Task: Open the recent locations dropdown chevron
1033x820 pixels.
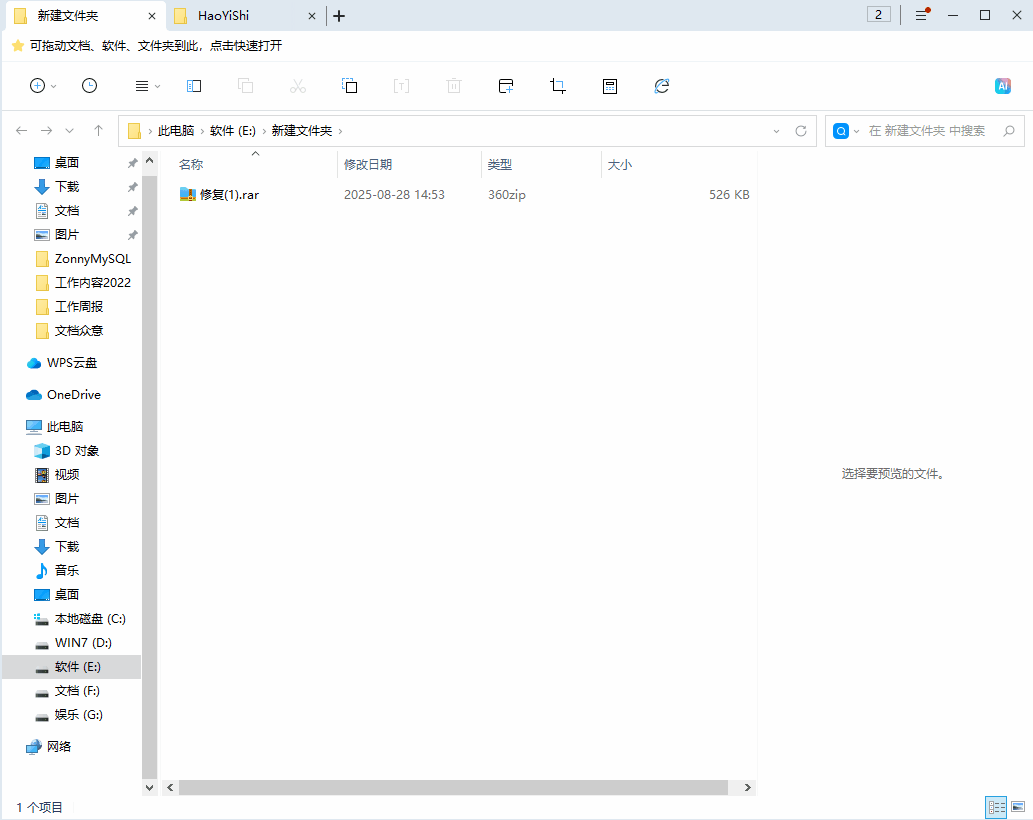Action: pos(69,130)
